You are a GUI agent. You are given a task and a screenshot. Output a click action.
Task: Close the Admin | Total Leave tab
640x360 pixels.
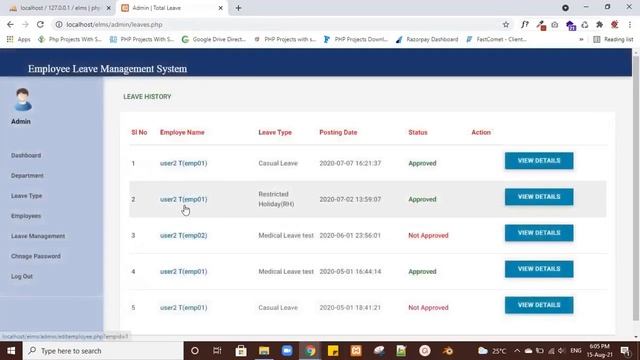(220, 8)
